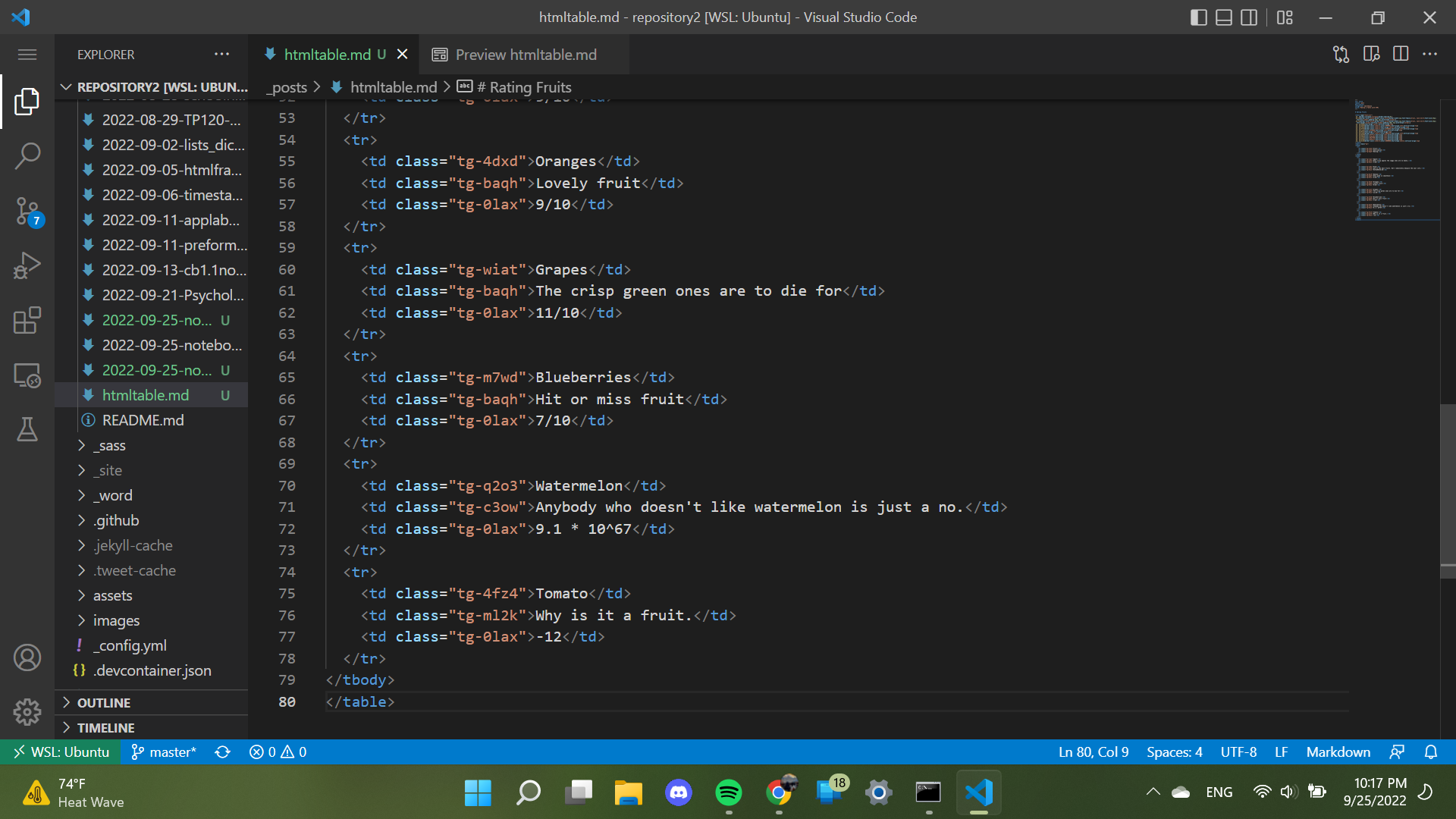
Task: Open .devcontainer.json file
Action: (152, 670)
